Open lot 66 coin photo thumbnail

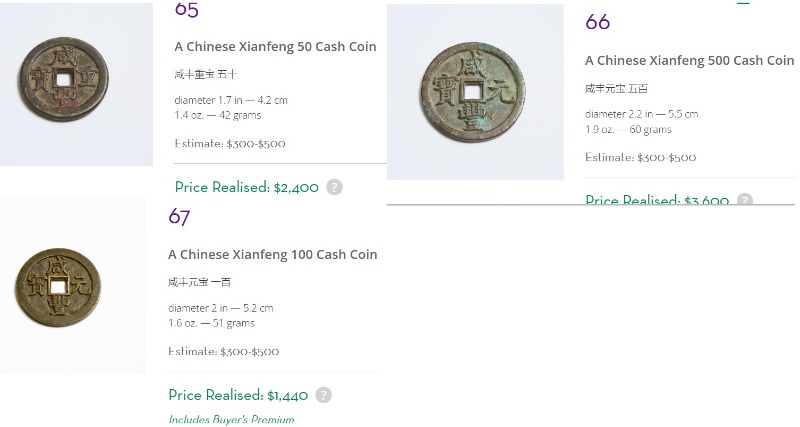[475, 92]
